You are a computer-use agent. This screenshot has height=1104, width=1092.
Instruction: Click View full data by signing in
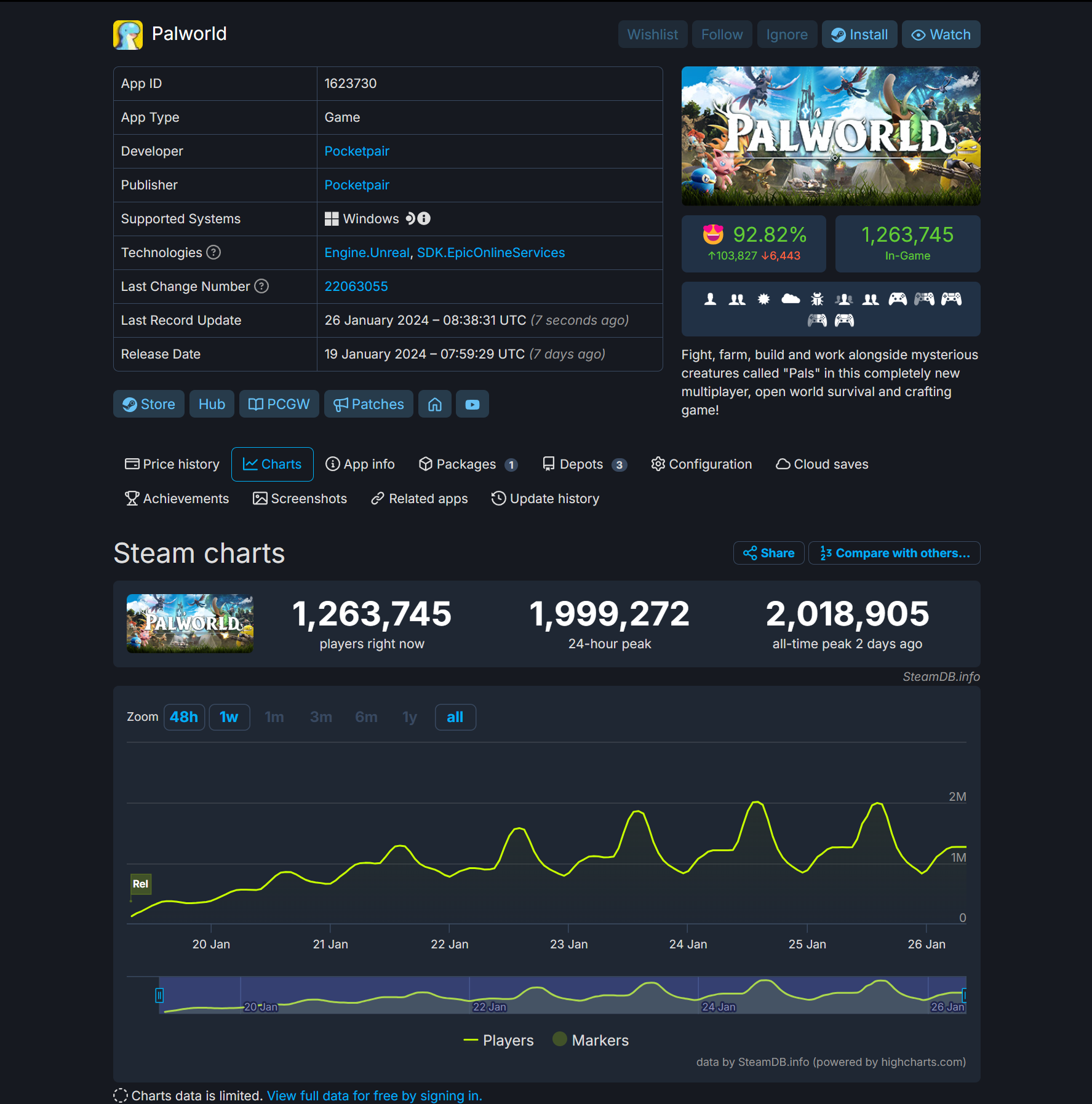click(x=375, y=1095)
